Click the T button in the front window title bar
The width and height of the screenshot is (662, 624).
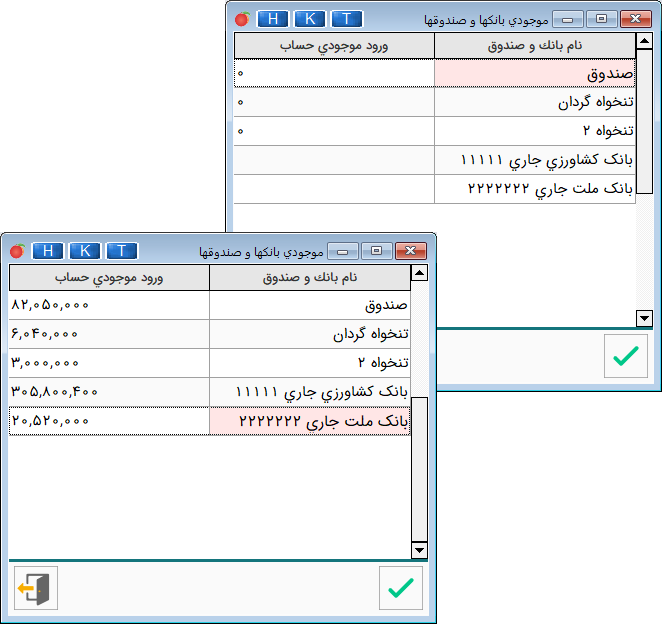tap(121, 250)
